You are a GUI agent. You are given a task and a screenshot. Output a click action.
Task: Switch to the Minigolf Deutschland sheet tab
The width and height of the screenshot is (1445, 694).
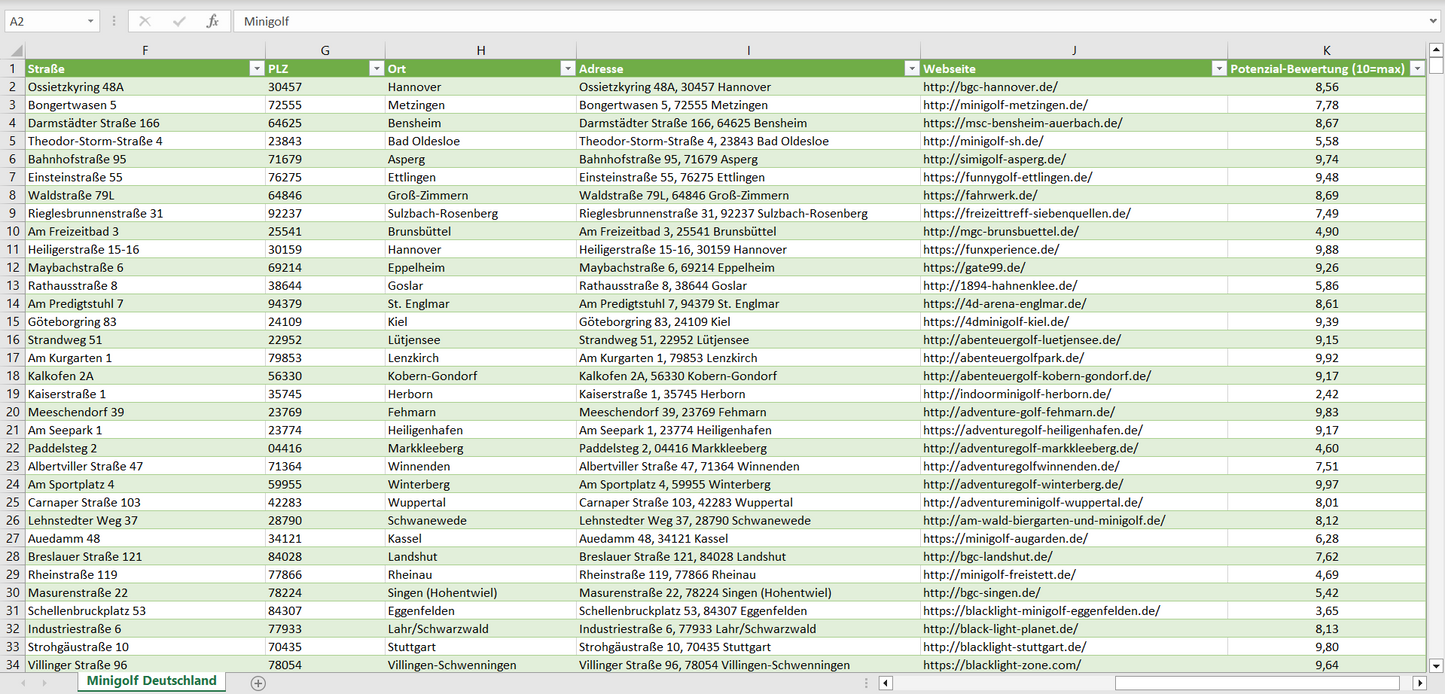151,681
